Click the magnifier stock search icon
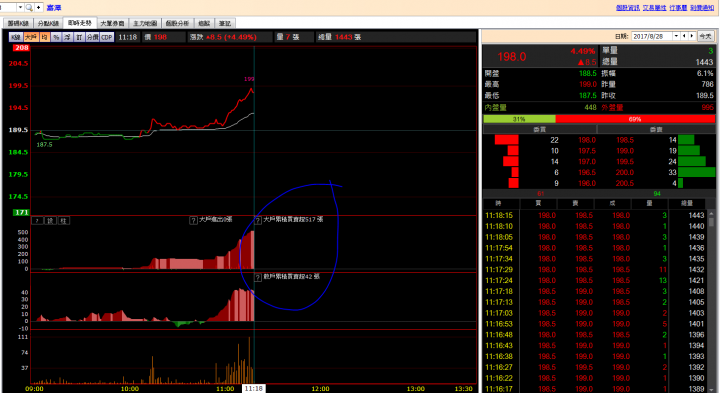This screenshot has width=720, height=393. 29,7
